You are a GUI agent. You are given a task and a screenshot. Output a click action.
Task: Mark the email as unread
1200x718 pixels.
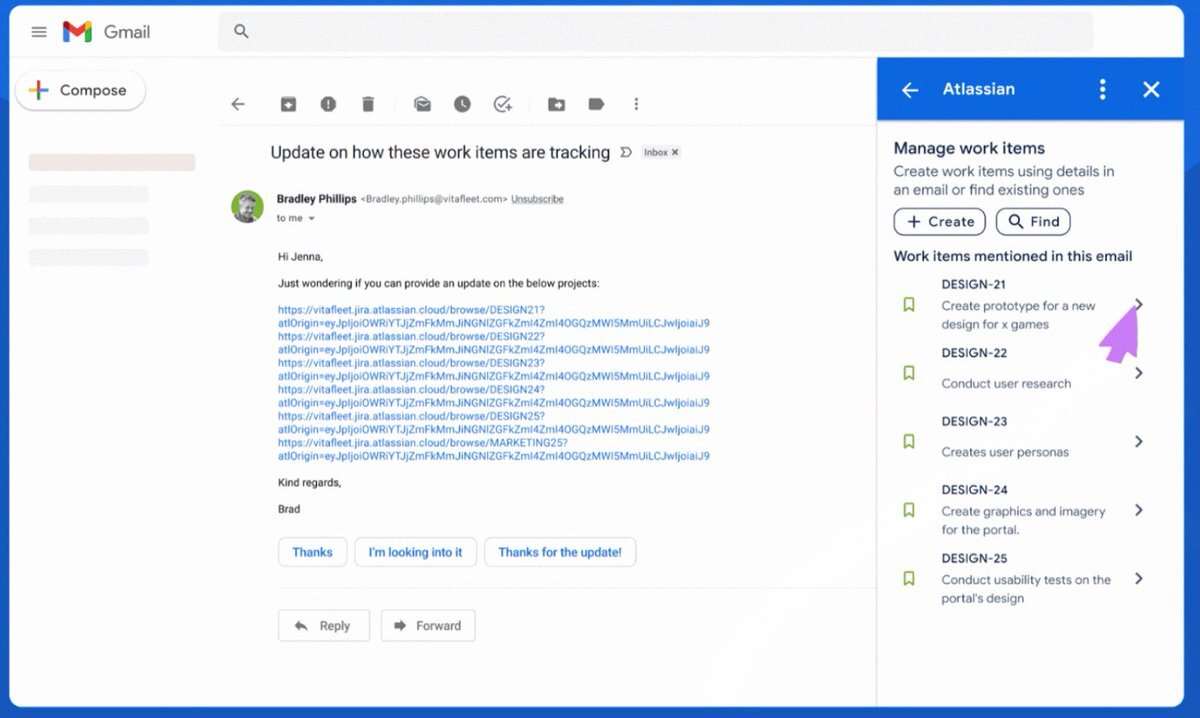click(x=422, y=104)
